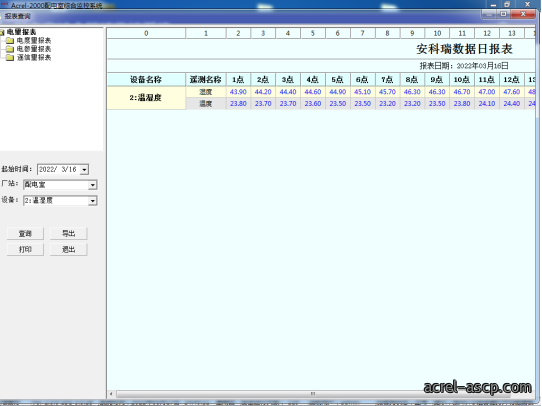This screenshot has height=406, width=542.
Task: Select column header 0 in the grid
Action: (146, 33)
